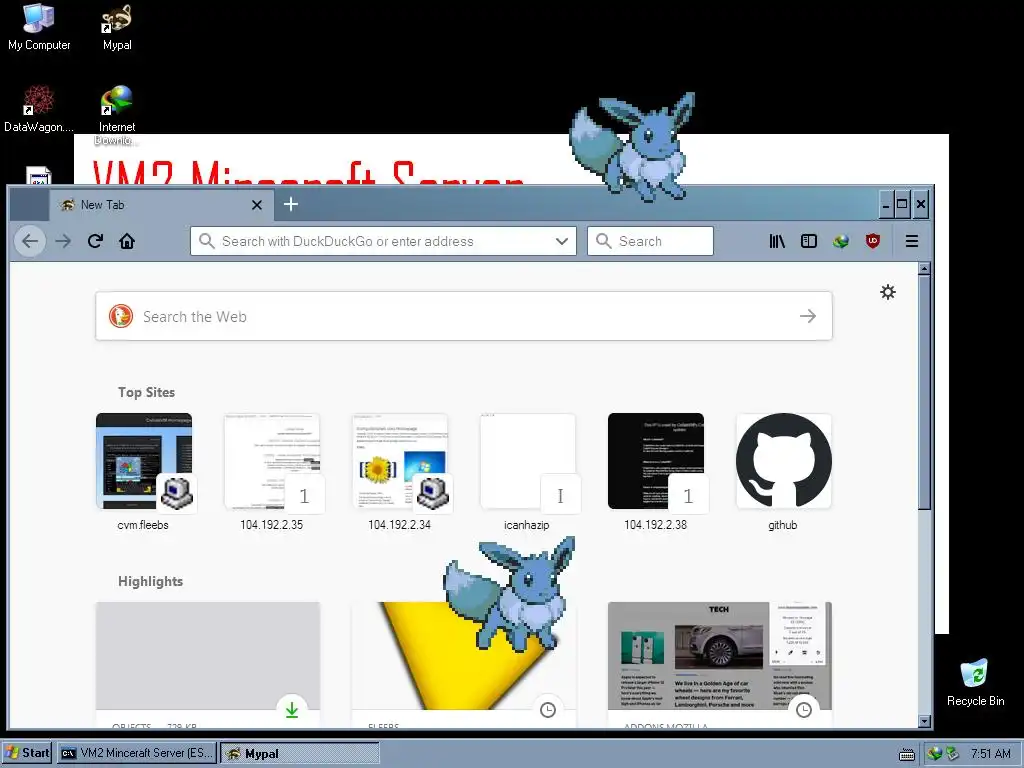Toggle the sidebar view icon
The height and width of the screenshot is (768, 1024).
tap(808, 241)
